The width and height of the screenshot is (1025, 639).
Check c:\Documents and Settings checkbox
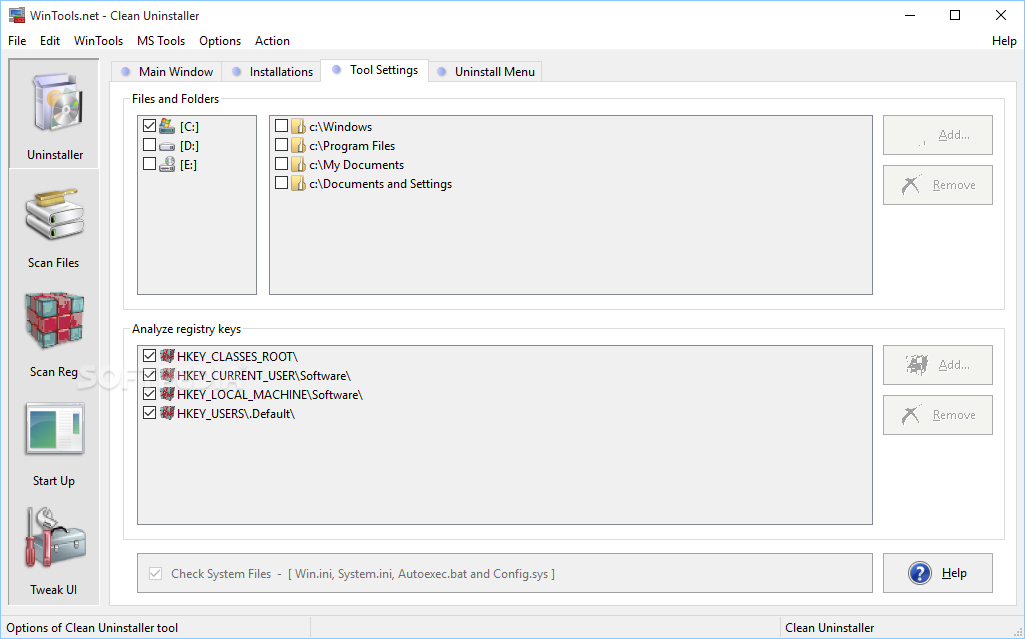pyautogui.click(x=282, y=182)
